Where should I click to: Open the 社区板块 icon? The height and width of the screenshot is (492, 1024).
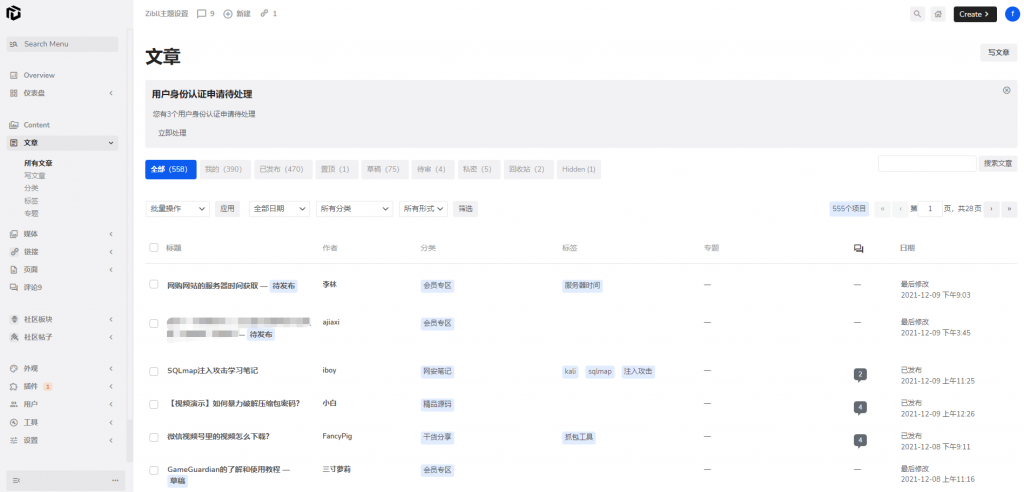14,320
